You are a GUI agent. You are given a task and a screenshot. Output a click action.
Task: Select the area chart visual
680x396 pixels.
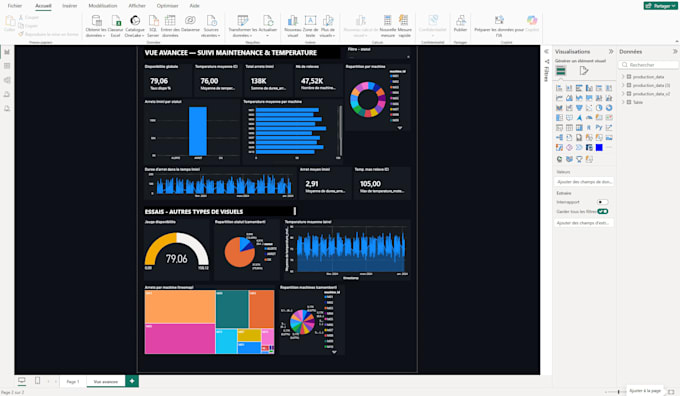tap(569, 98)
